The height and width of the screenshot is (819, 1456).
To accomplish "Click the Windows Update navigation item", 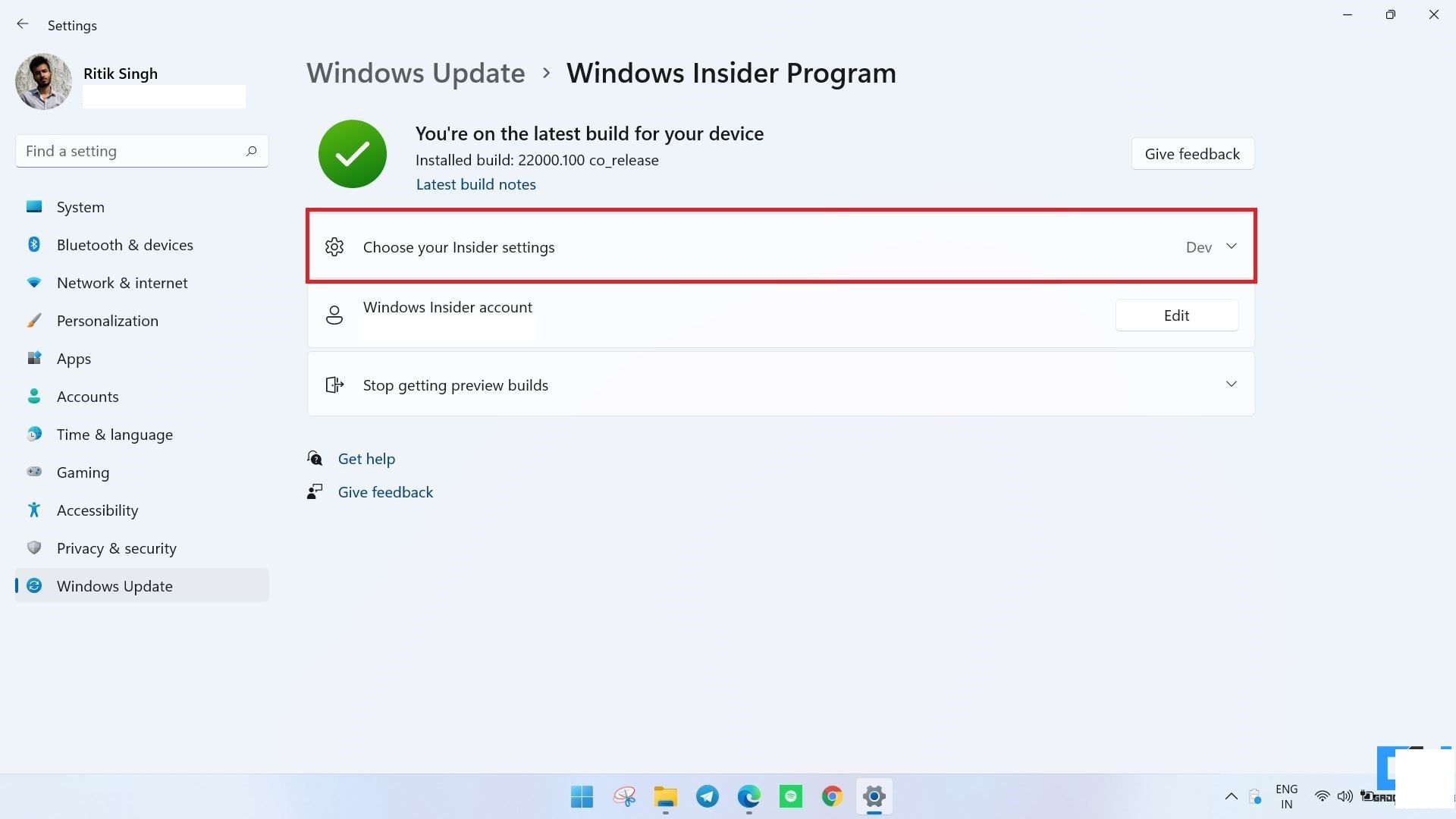I will click(114, 585).
